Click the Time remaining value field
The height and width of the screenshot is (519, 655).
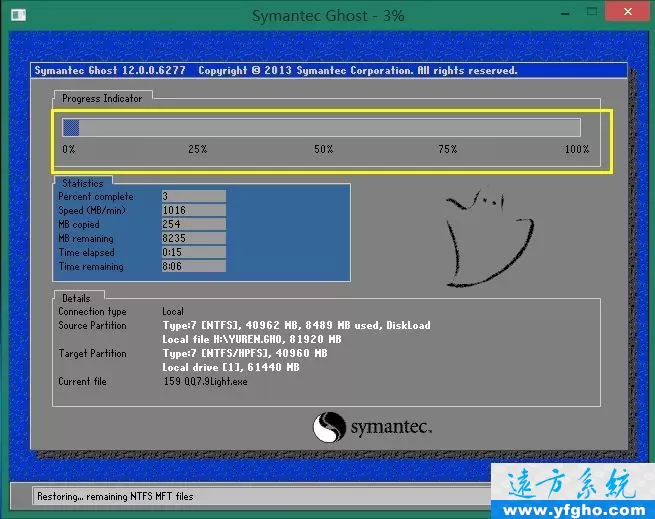point(193,267)
